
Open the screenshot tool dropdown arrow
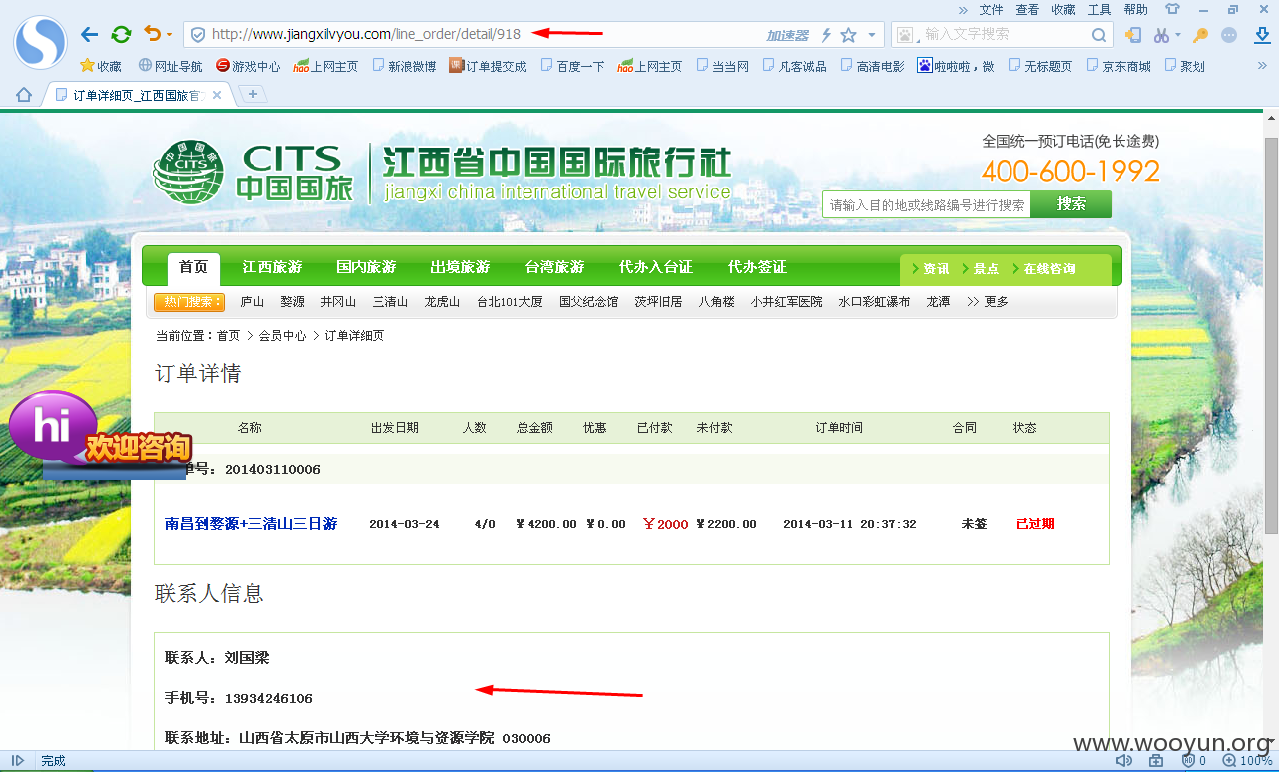click(1177, 36)
